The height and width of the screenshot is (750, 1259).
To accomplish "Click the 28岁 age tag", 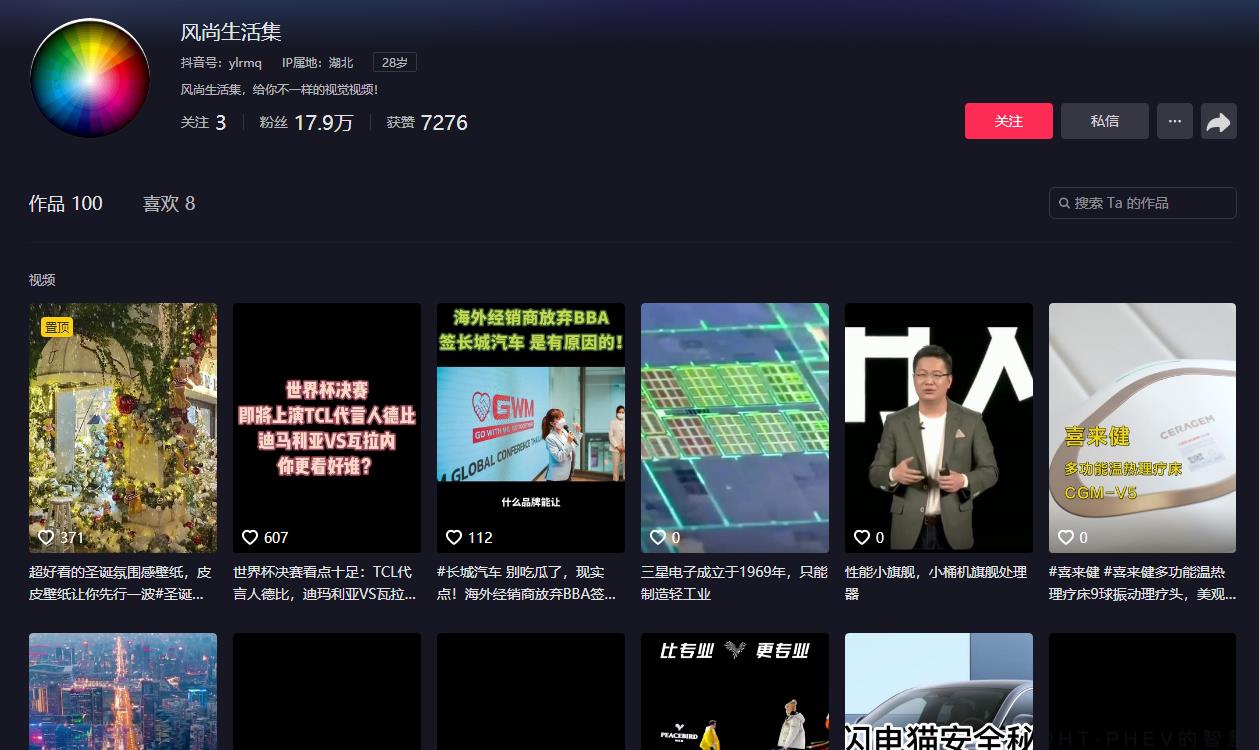I will point(395,62).
